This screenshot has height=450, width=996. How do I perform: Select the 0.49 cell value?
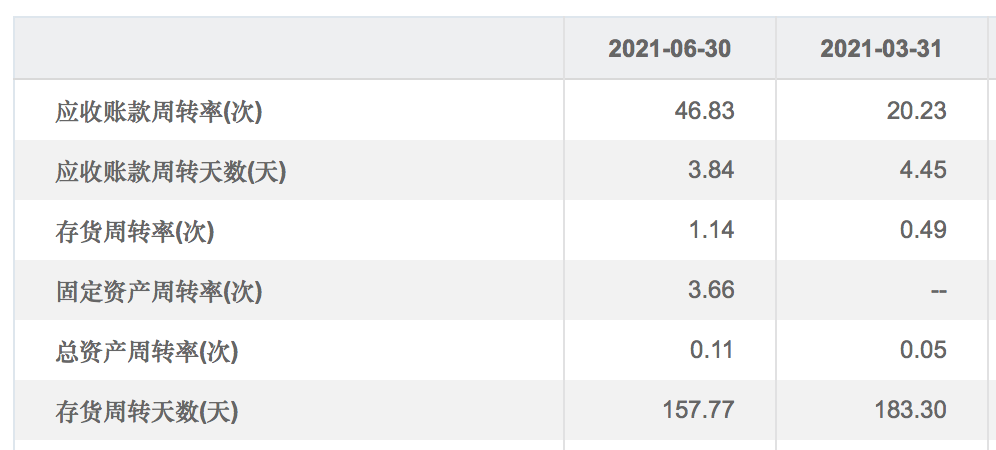click(922, 231)
